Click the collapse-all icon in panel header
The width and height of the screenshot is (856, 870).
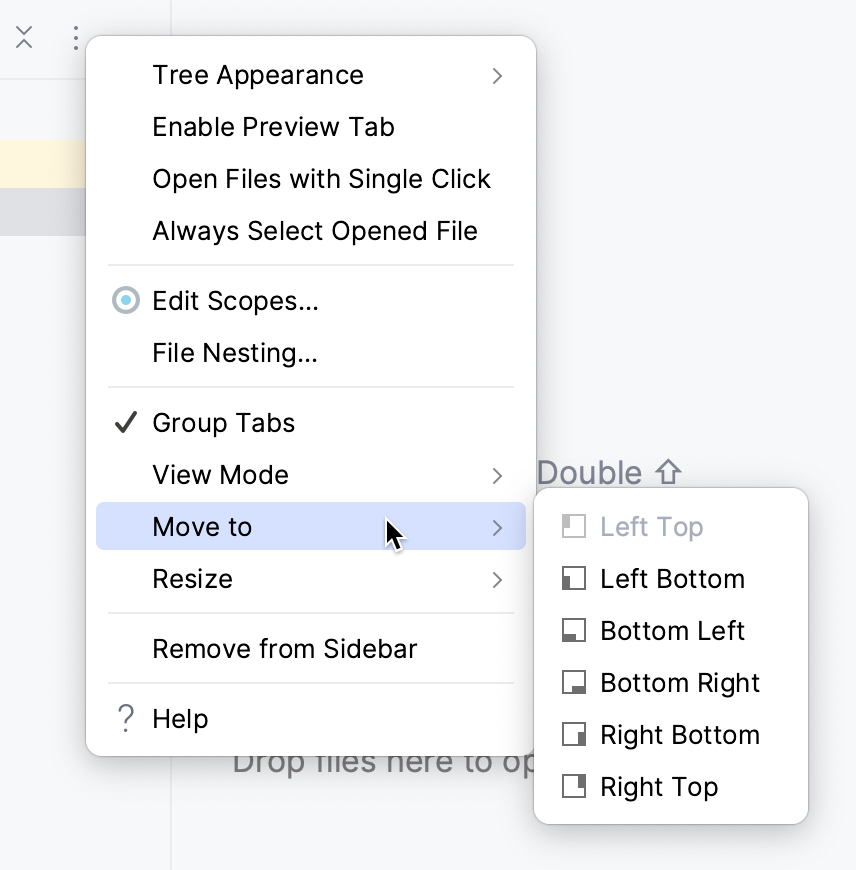[25, 39]
